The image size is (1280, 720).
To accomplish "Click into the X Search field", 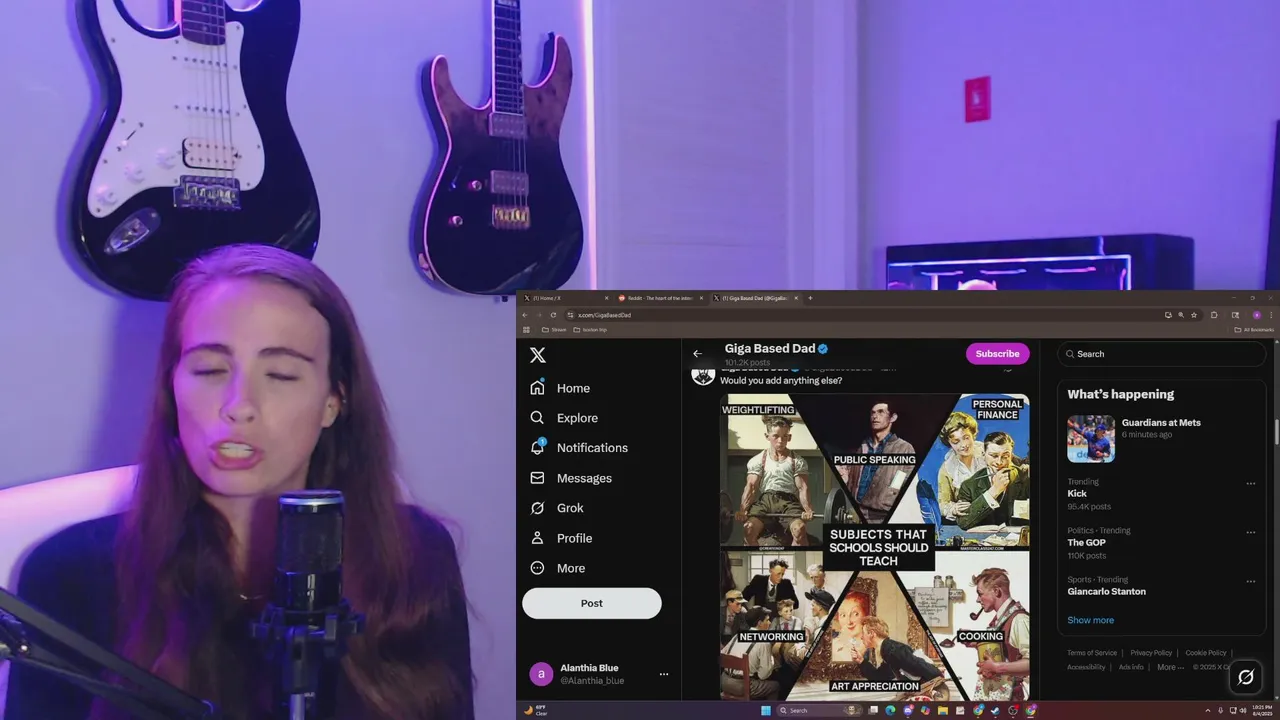I will click(1161, 354).
